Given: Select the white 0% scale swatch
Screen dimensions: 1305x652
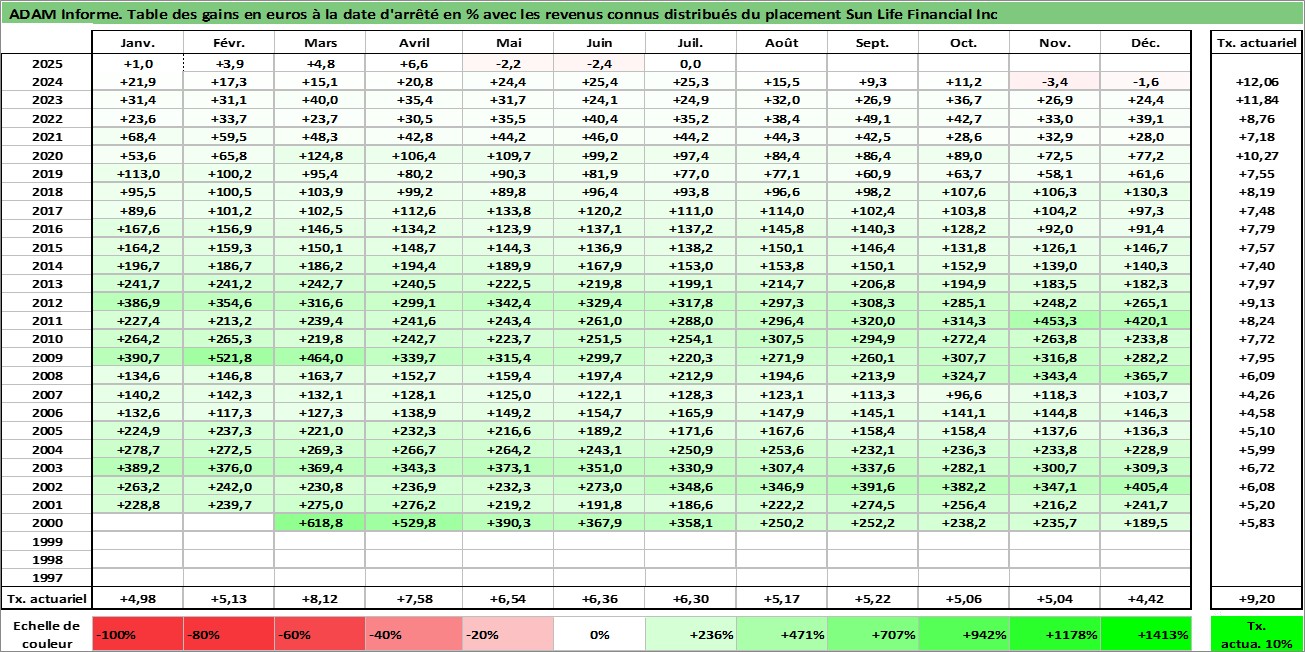Looking at the screenshot, I should pos(598,634).
